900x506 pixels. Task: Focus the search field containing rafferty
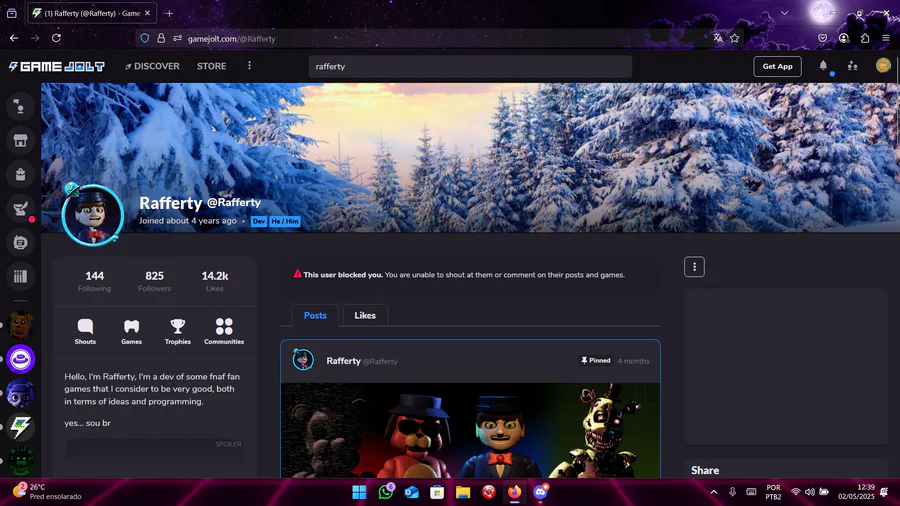pyautogui.click(x=470, y=67)
